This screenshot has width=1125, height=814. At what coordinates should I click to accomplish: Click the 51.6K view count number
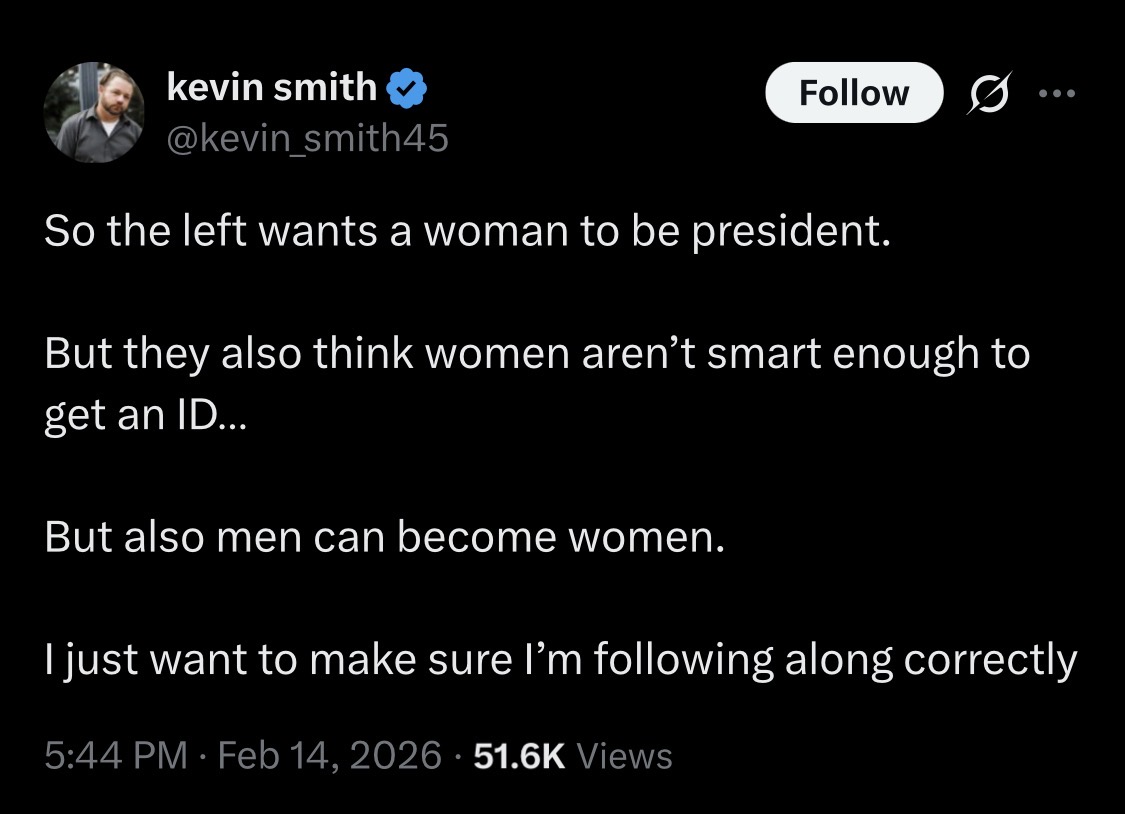pyautogui.click(x=517, y=755)
